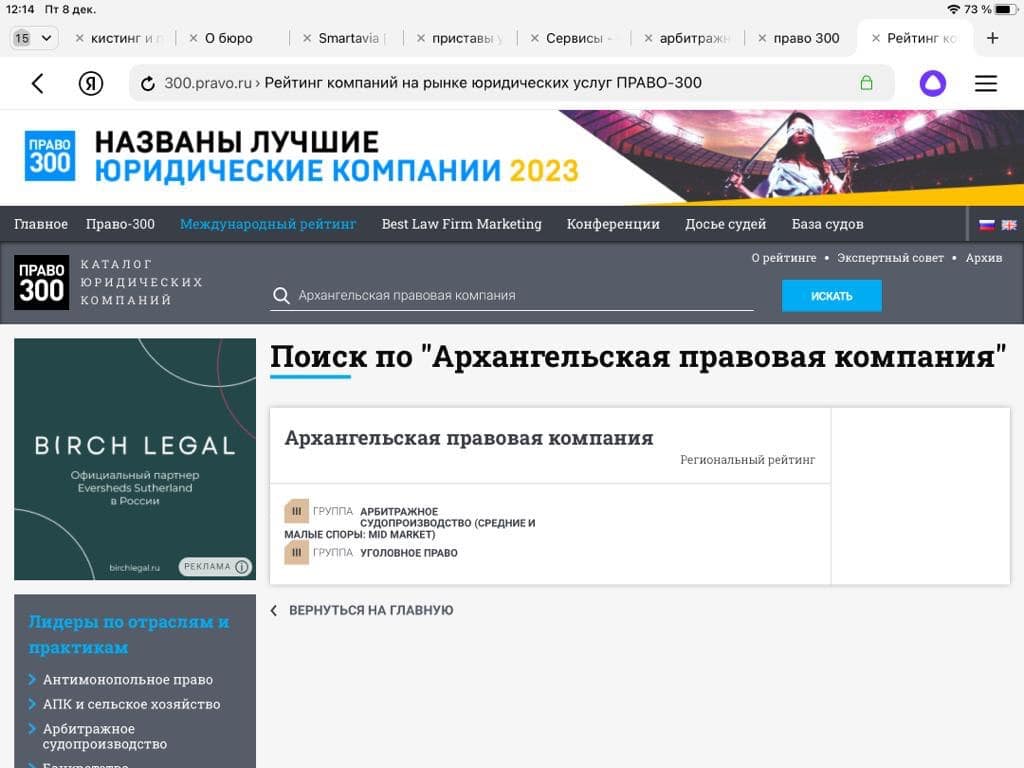
Task: Switch to the 'право 300' browser tab
Action: [807, 39]
